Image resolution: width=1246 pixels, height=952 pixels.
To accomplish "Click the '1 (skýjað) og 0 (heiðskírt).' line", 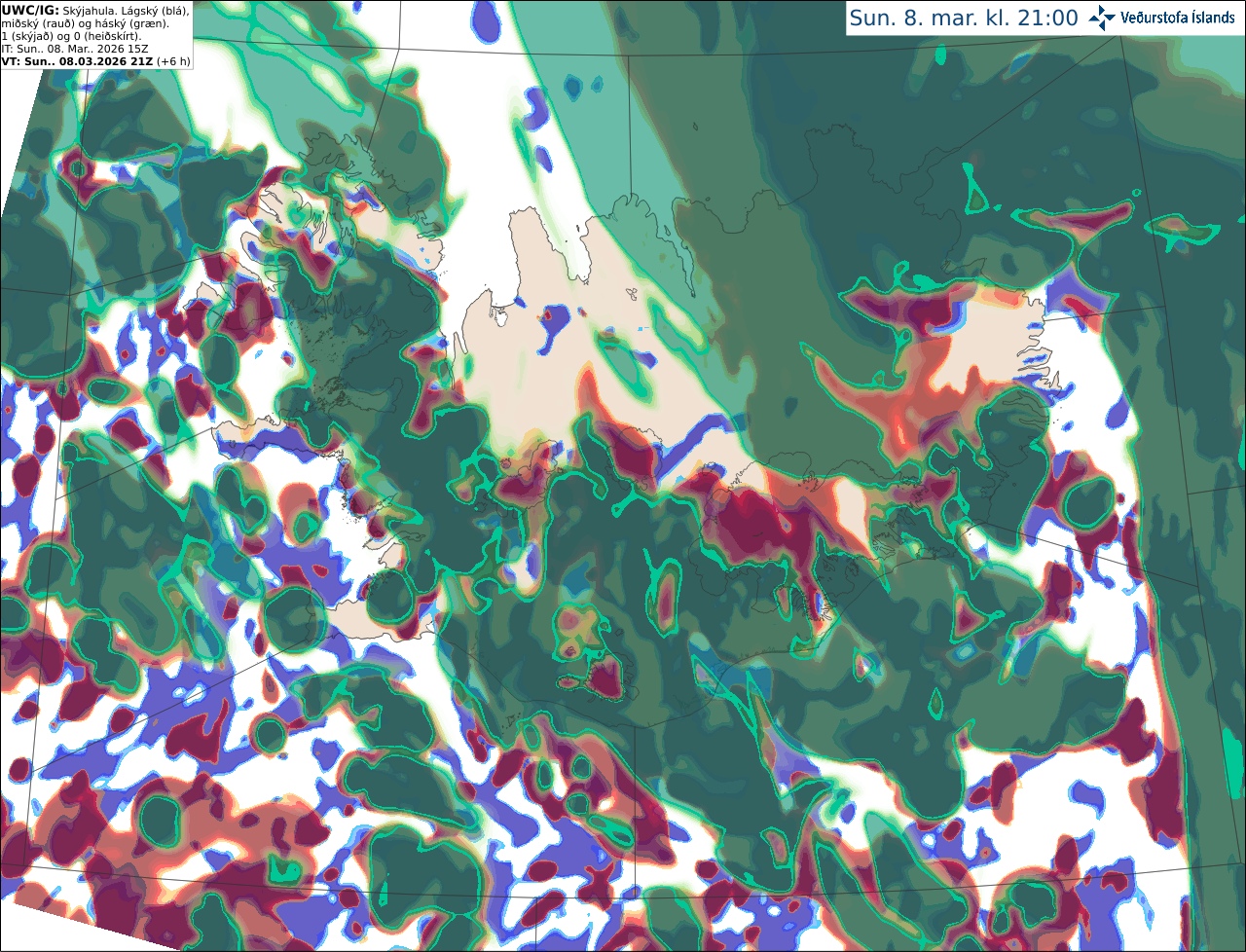I will (x=71, y=36).
